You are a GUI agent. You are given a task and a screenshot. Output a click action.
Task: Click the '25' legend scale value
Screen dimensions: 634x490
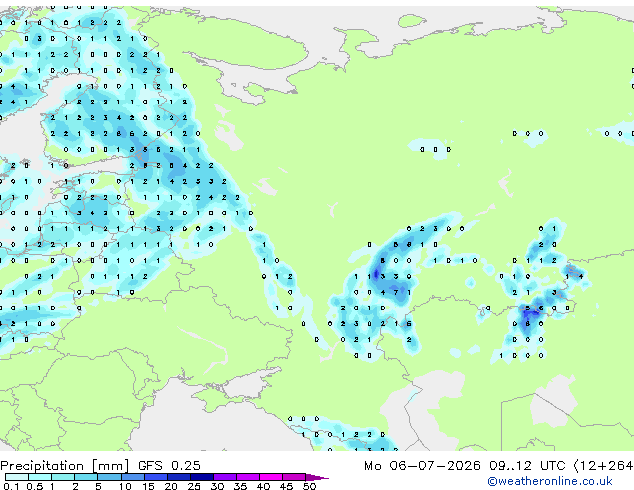coord(194,486)
